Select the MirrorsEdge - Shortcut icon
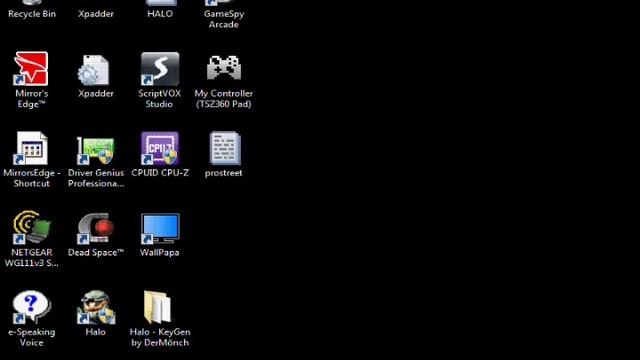 click(31, 148)
